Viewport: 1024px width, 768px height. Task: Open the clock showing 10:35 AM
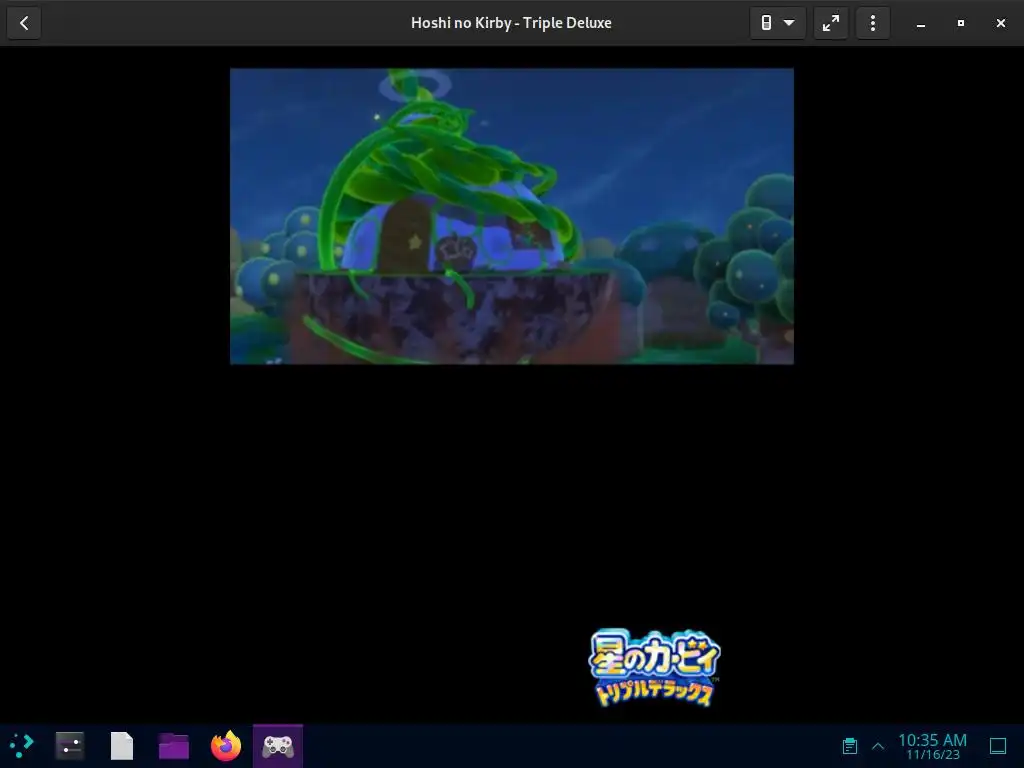[x=932, y=746]
